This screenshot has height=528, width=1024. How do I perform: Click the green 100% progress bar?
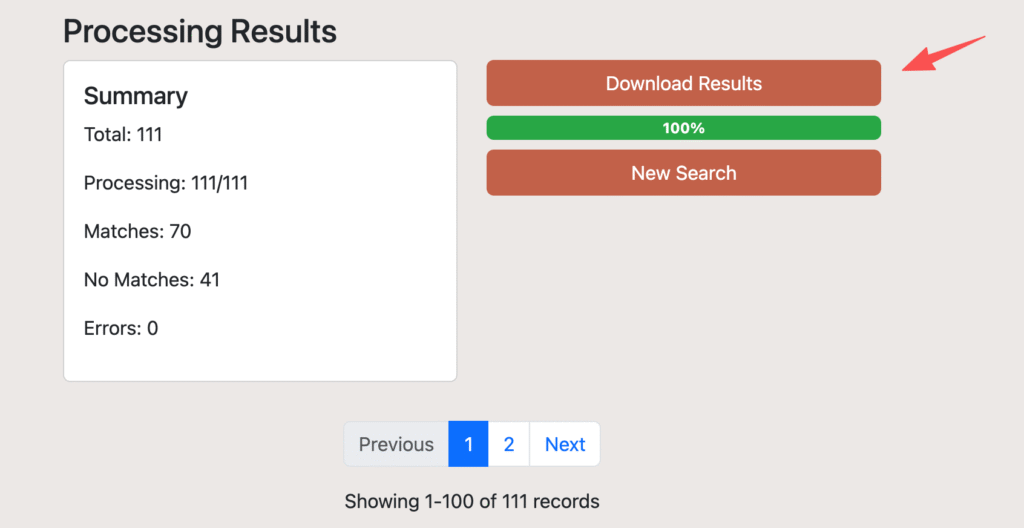[683, 128]
